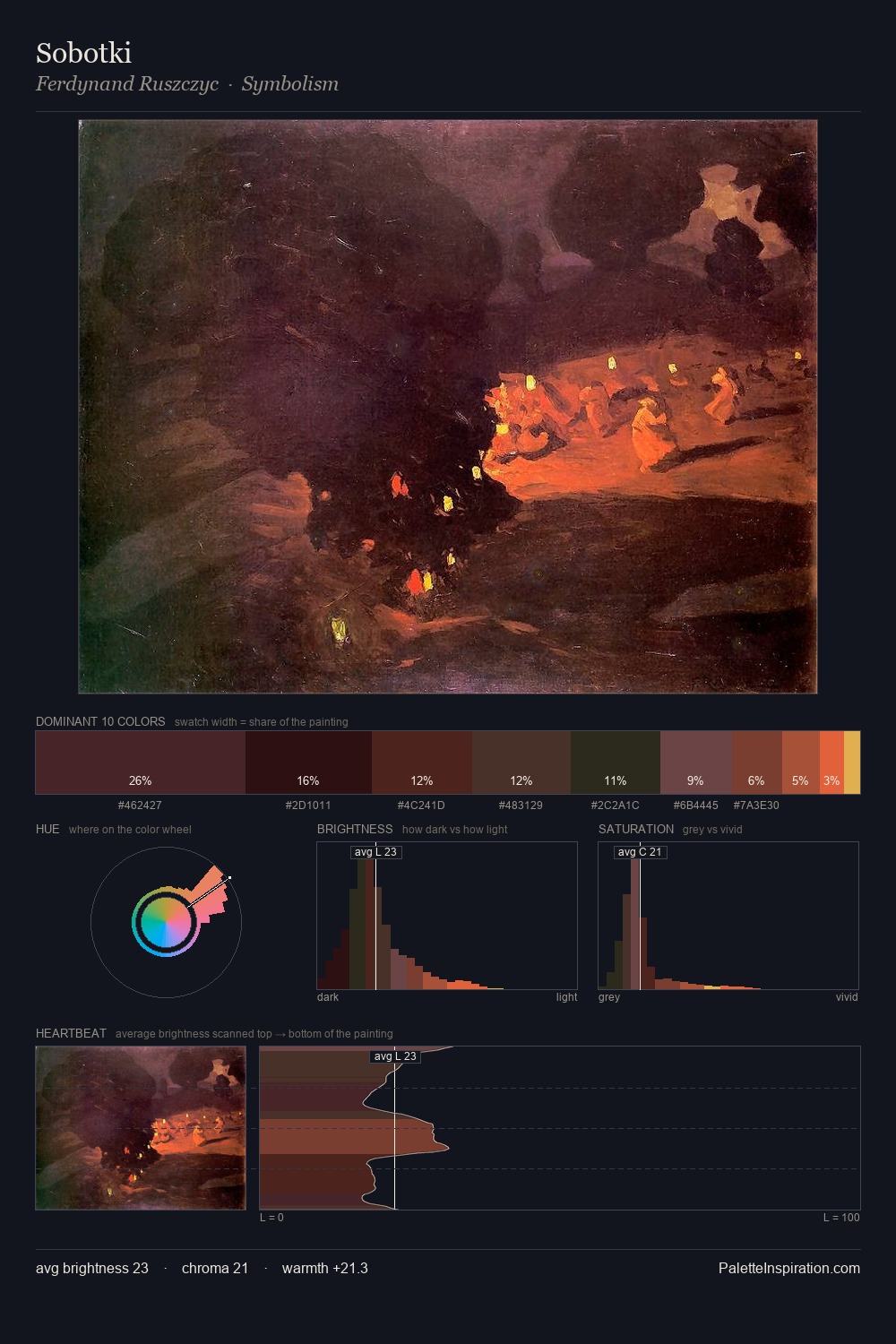Click the hue color wheel center
This screenshot has height=1344, width=896.
(166, 922)
